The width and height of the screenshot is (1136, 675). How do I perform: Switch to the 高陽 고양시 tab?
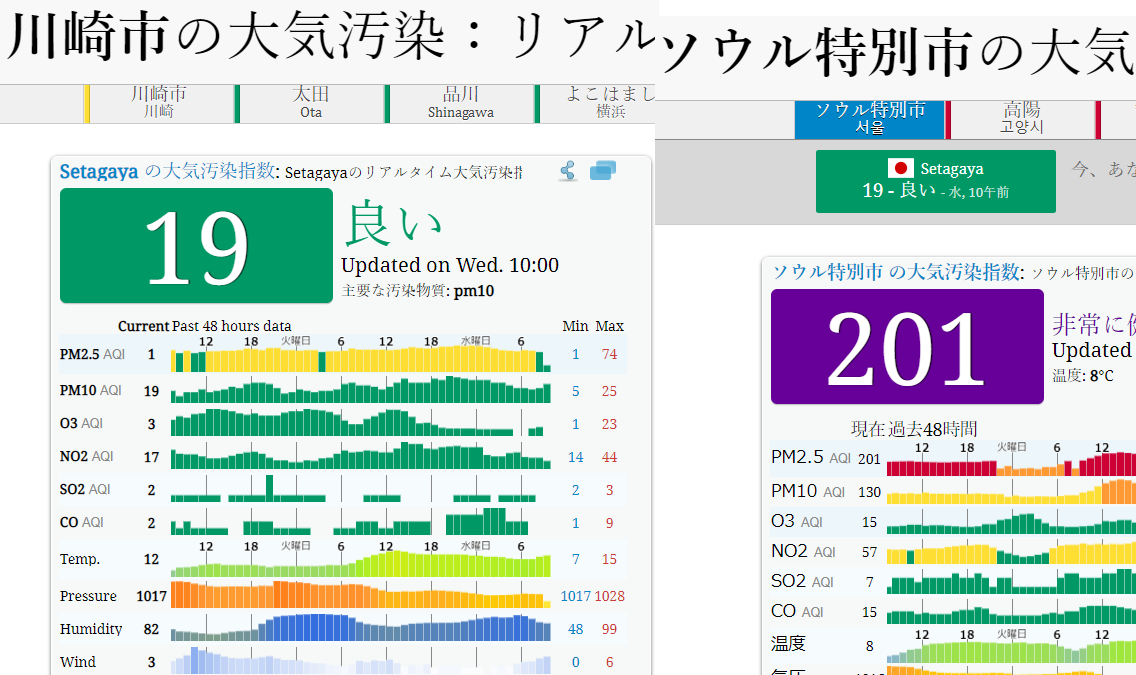click(1021, 118)
